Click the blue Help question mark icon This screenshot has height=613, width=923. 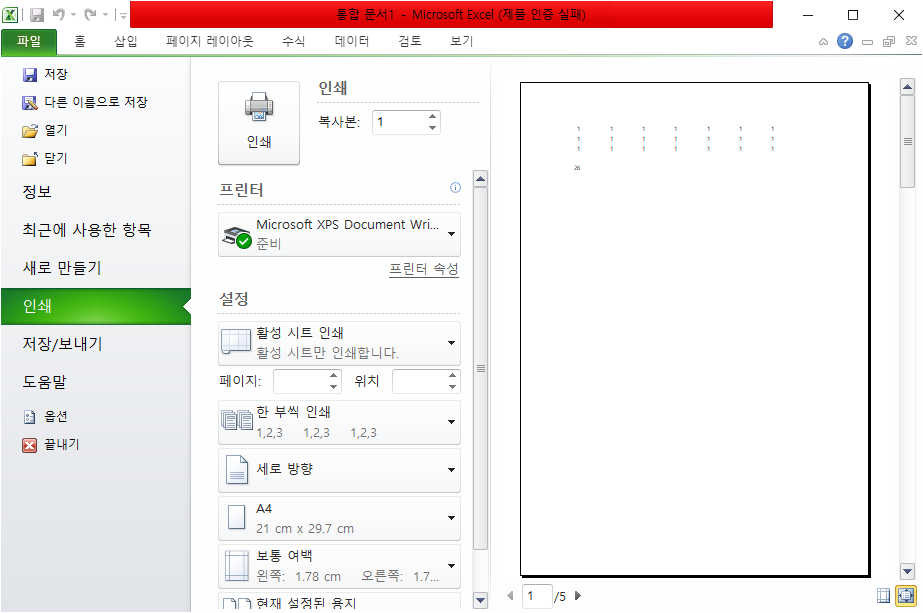pyautogui.click(x=845, y=41)
